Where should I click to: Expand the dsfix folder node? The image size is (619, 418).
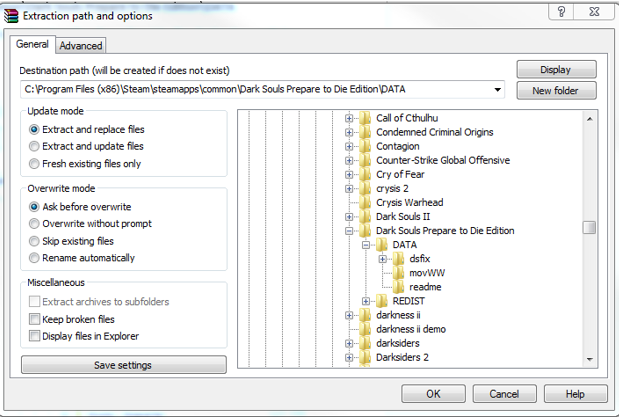[383, 259]
